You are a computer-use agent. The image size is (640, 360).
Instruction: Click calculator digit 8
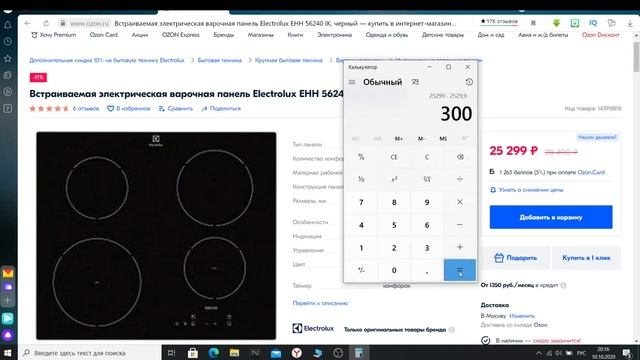(x=394, y=202)
